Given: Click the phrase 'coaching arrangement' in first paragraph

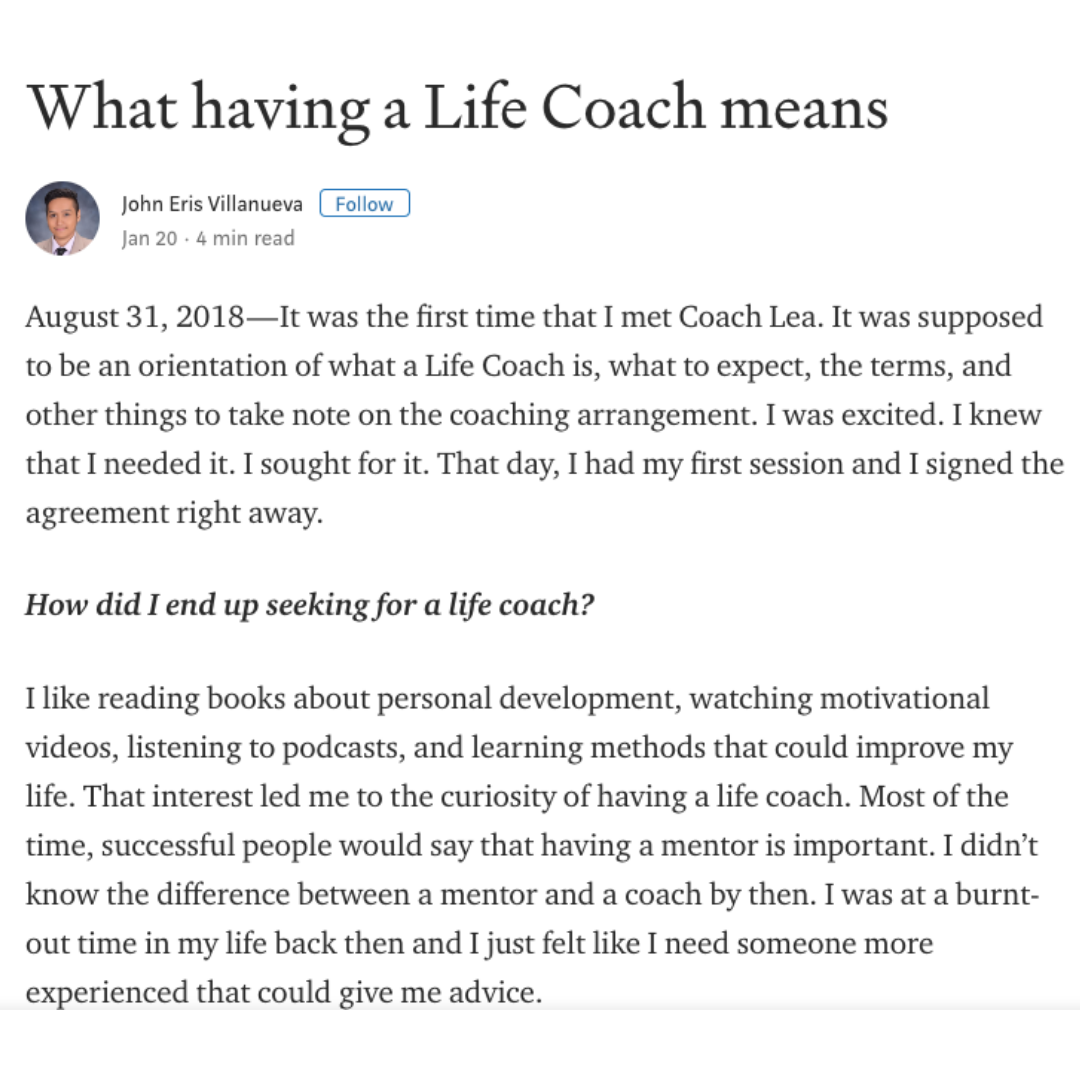Looking at the screenshot, I should click(603, 415).
